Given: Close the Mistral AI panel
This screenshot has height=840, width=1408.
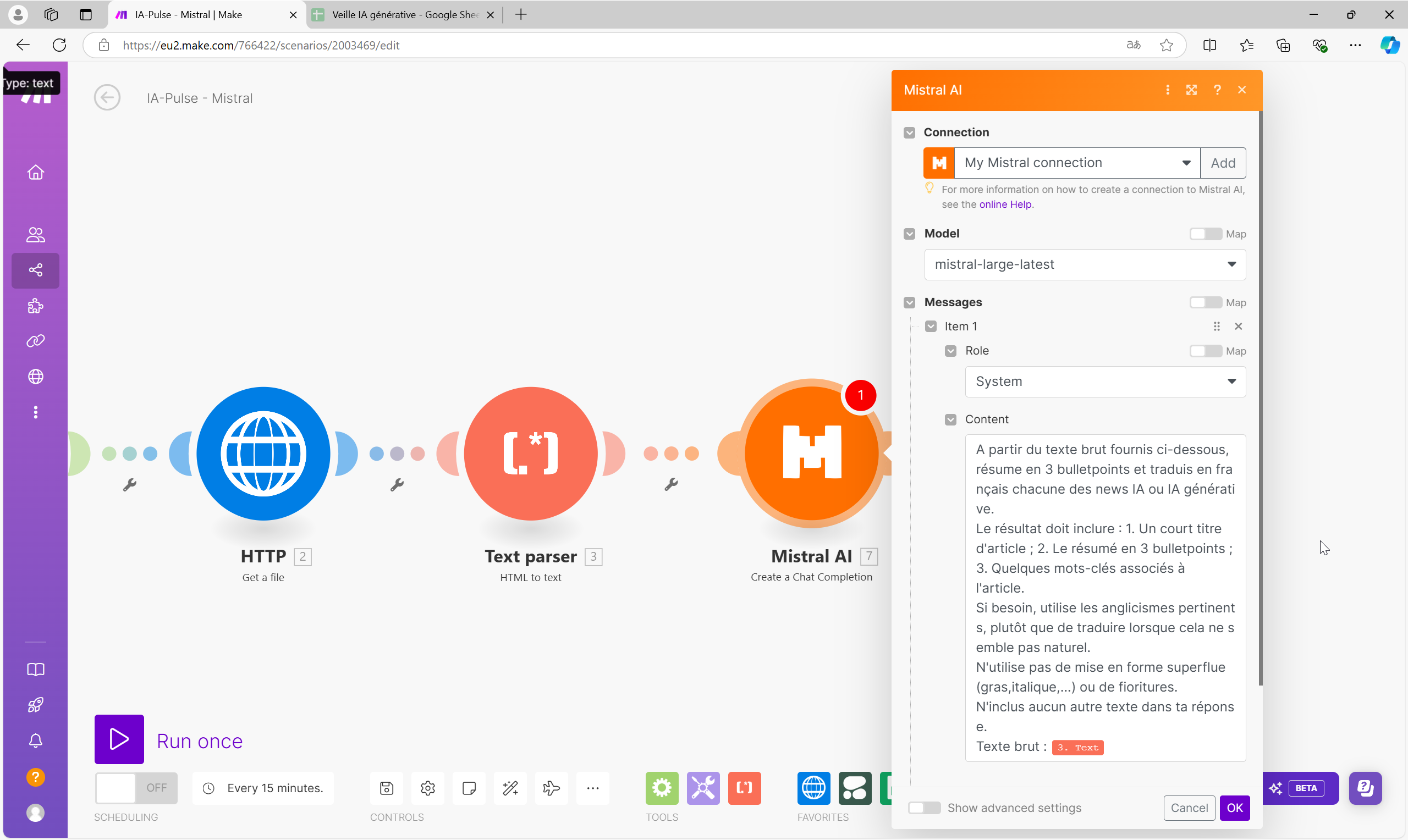Looking at the screenshot, I should pos(1242,90).
